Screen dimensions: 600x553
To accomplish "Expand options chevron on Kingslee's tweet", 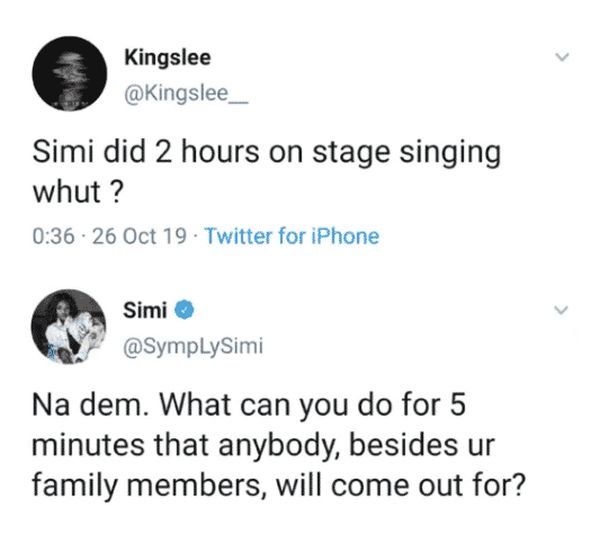I will [562, 57].
